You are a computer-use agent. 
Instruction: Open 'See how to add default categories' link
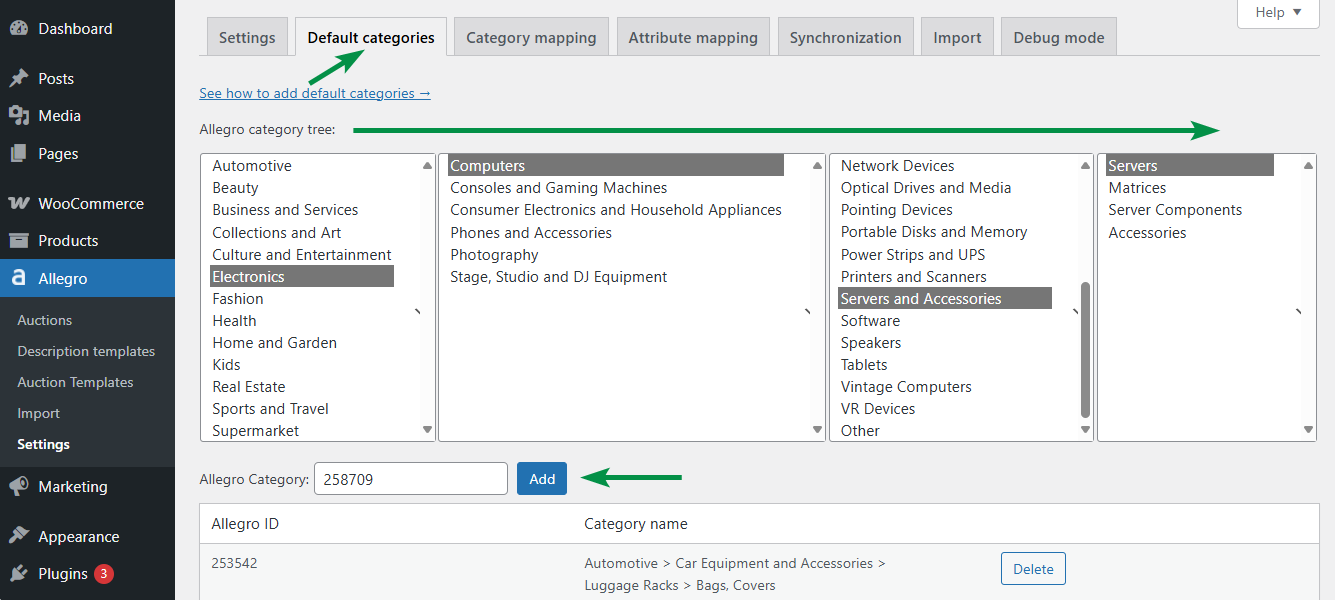click(315, 93)
